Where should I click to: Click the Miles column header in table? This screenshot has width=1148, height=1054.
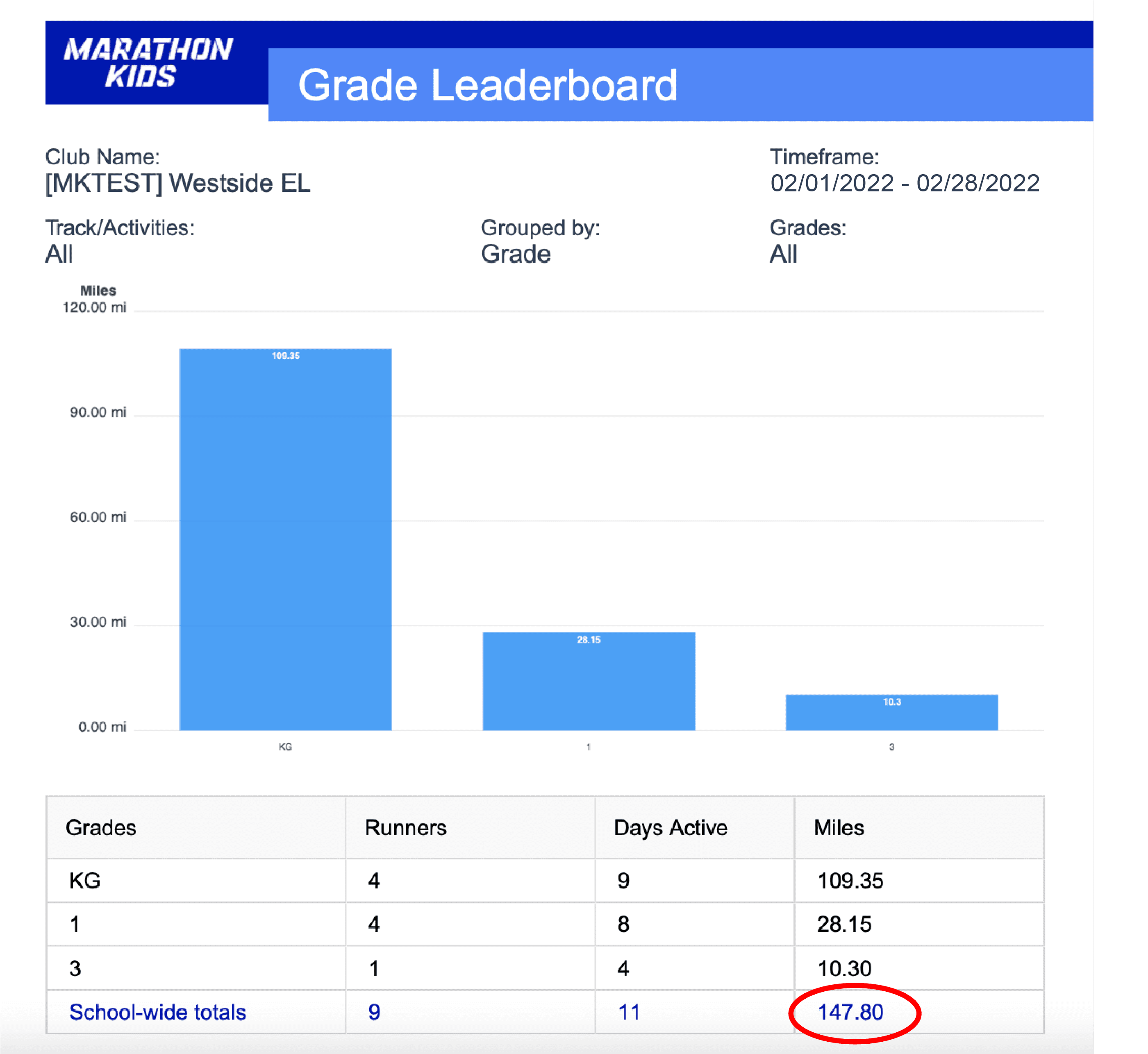(x=838, y=827)
